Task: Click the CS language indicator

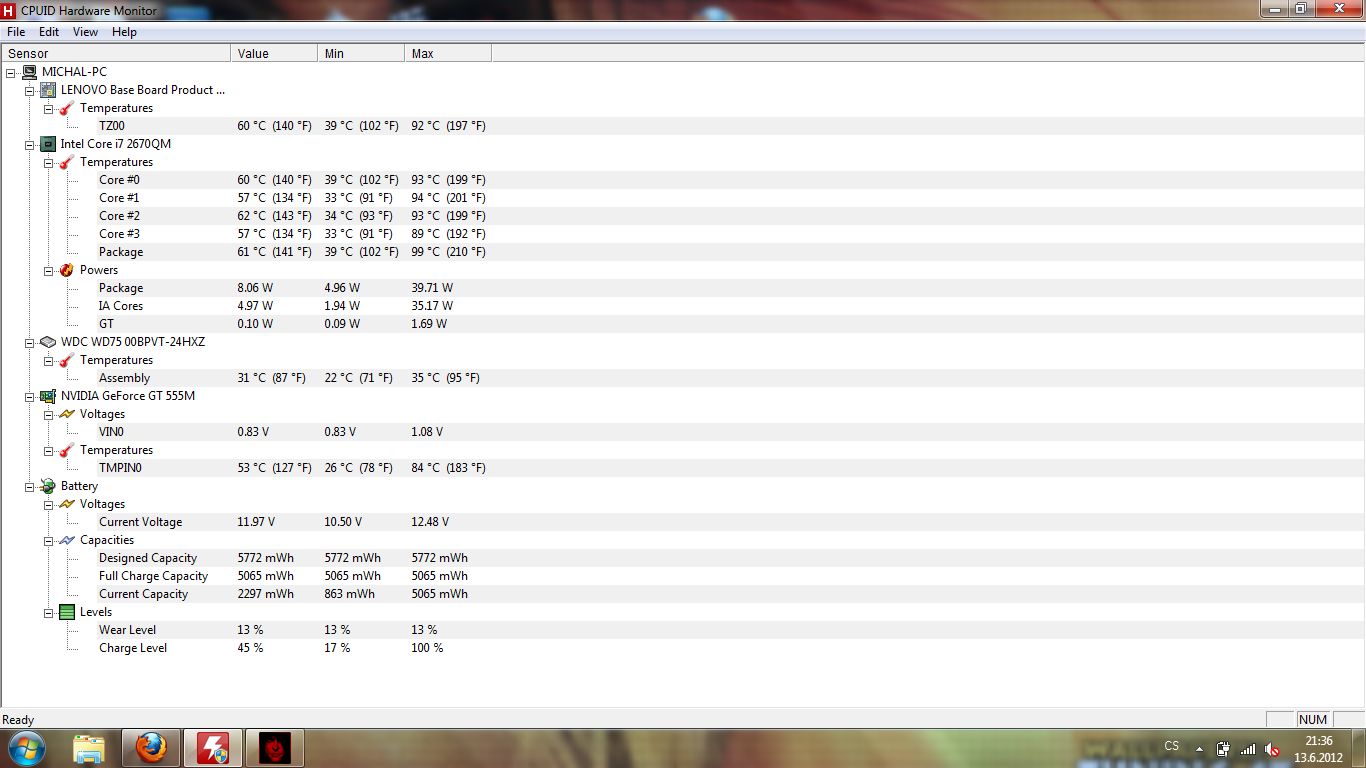Action: point(1171,747)
